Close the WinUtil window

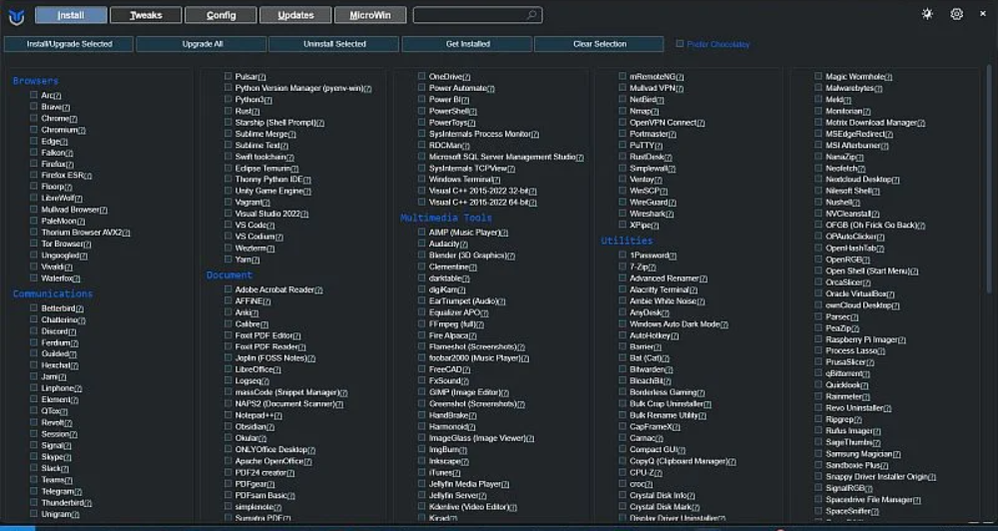(x=983, y=14)
